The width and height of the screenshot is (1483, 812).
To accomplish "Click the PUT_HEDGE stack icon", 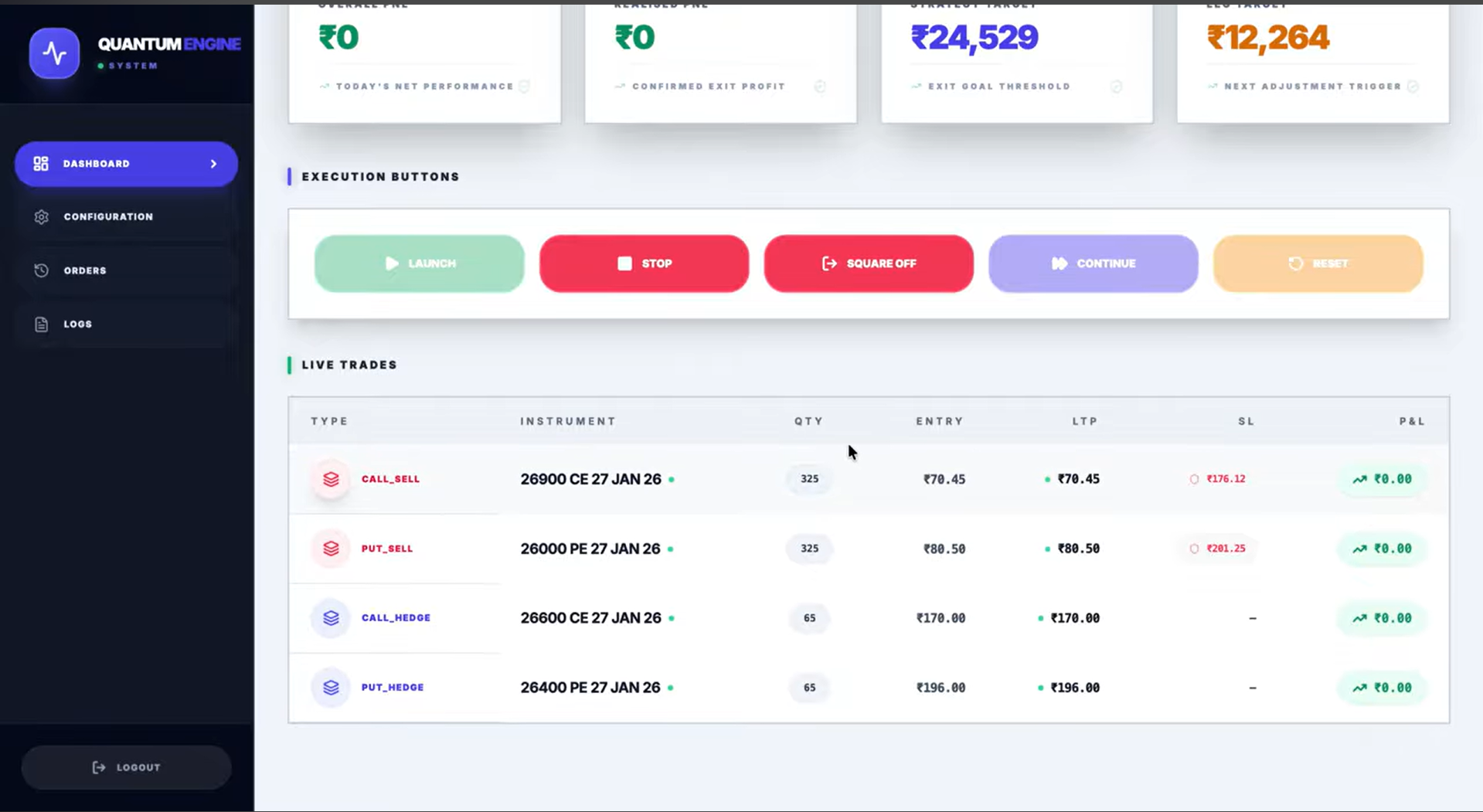I will pos(330,687).
